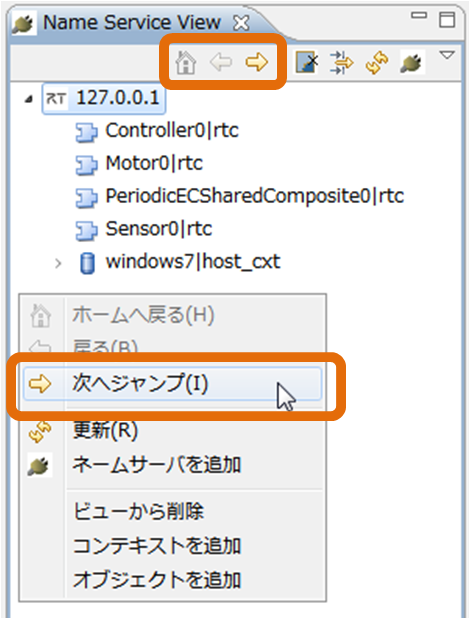Collapse the 127.0.0.1 tree node
The height and width of the screenshot is (619, 470).
coord(28,99)
